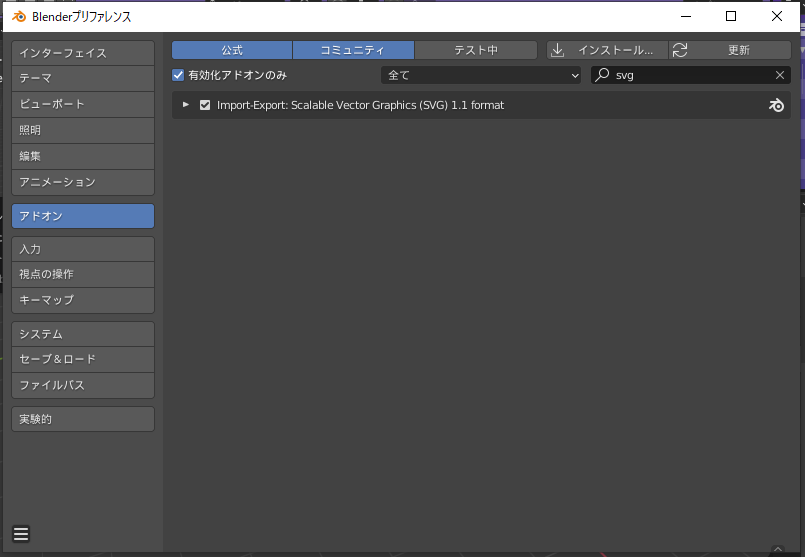Click the Blender official support icon on SVG row
This screenshot has width=805, height=557.
776,105
